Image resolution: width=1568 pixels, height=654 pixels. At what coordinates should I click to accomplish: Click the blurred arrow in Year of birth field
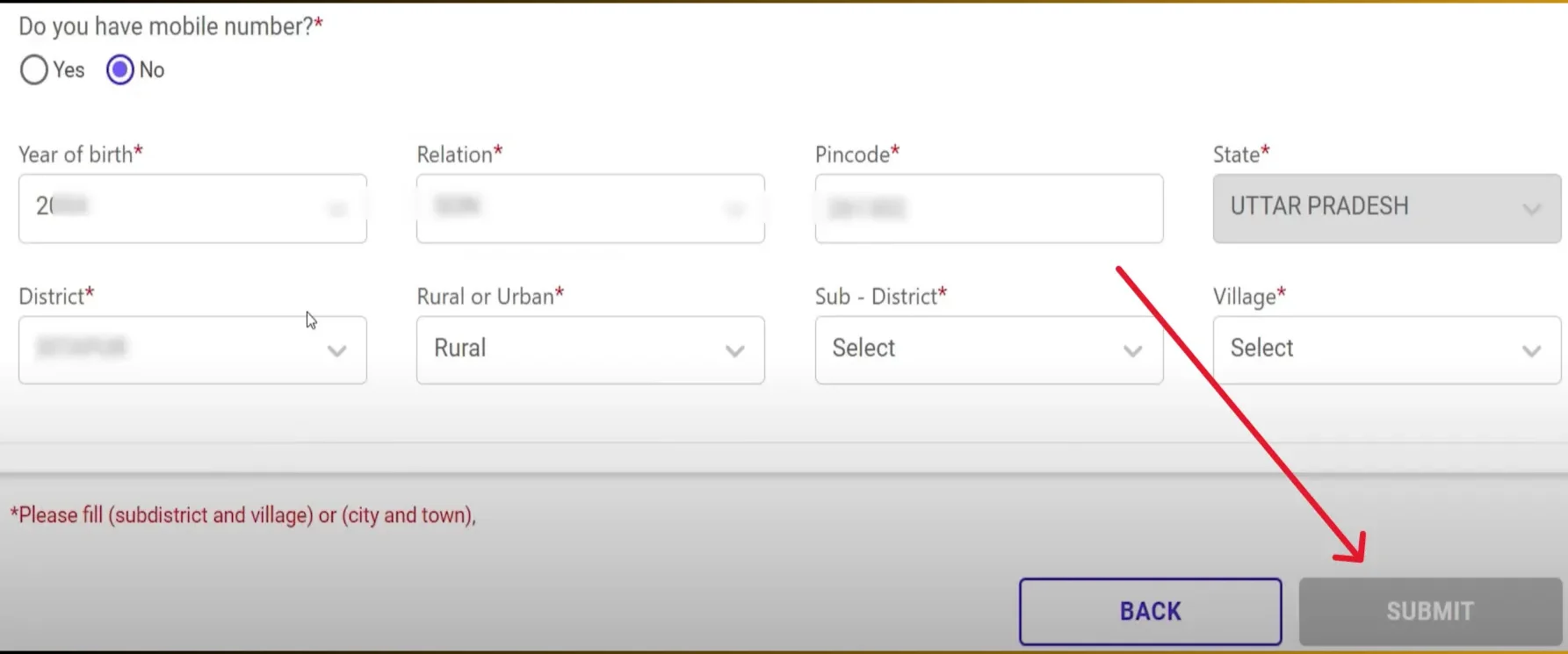point(337,209)
